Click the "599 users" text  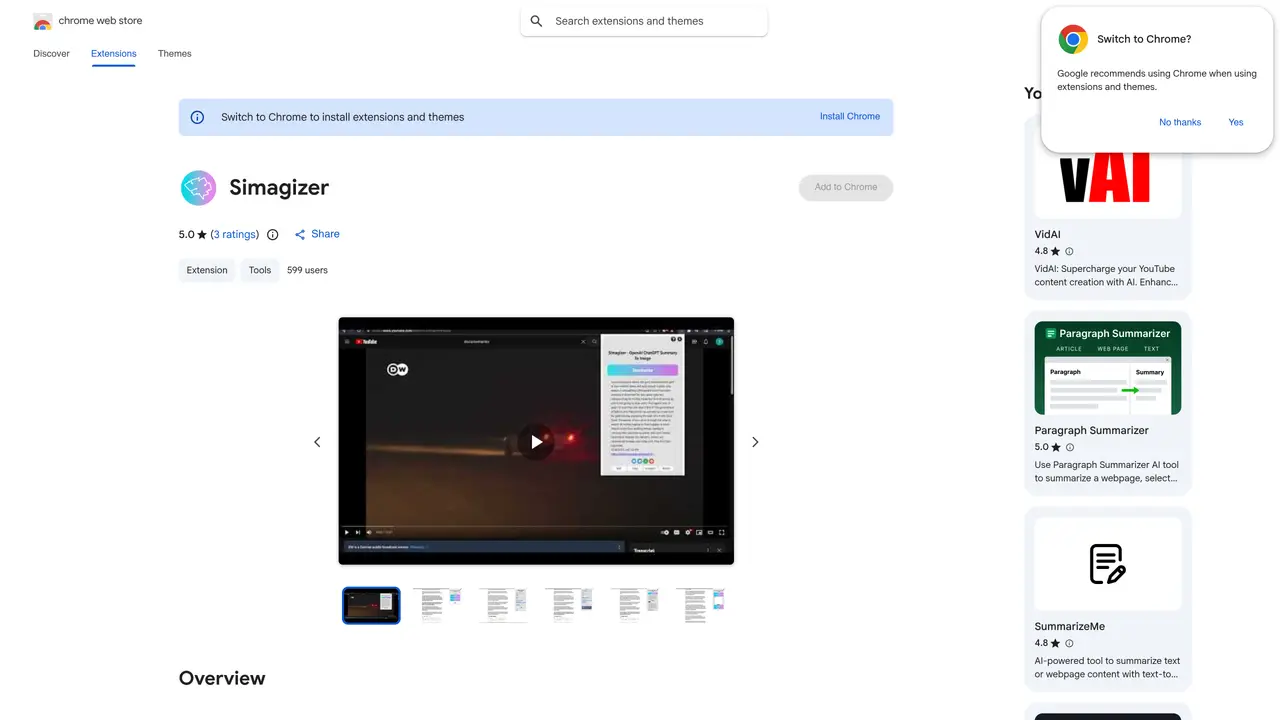click(x=307, y=270)
